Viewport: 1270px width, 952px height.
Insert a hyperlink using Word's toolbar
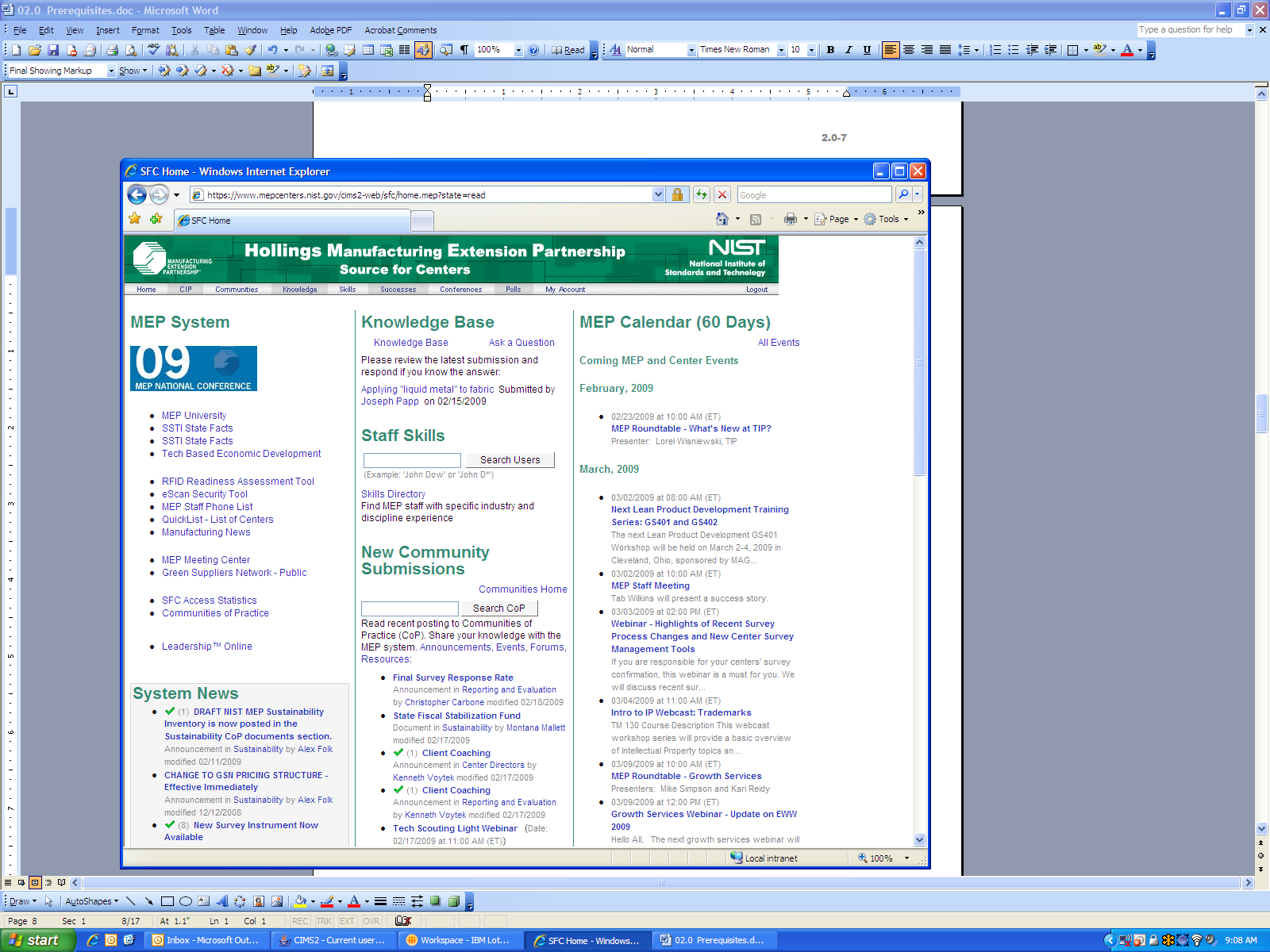331,50
